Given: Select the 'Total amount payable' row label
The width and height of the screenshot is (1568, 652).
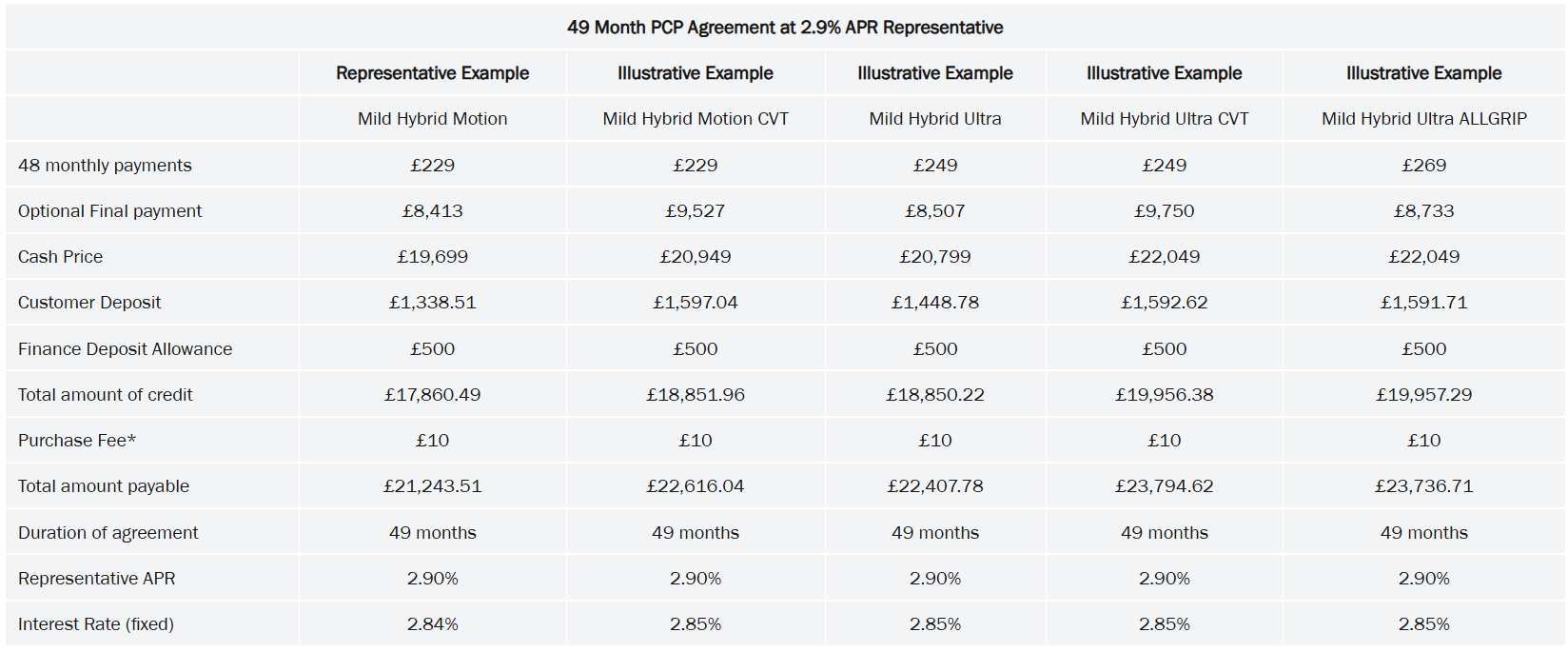Looking at the screenshot, I should [x=104, y=486].
